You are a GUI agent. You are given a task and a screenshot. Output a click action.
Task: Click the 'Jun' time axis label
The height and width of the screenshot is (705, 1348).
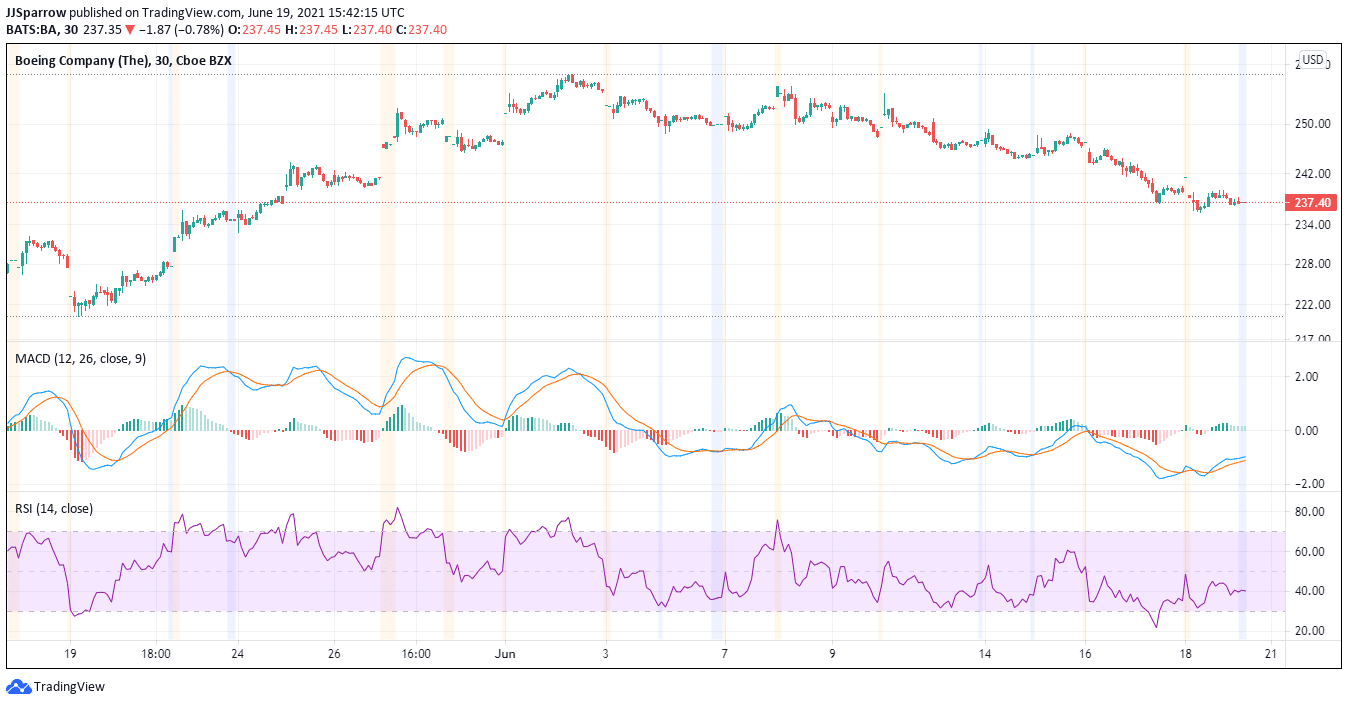505,654
